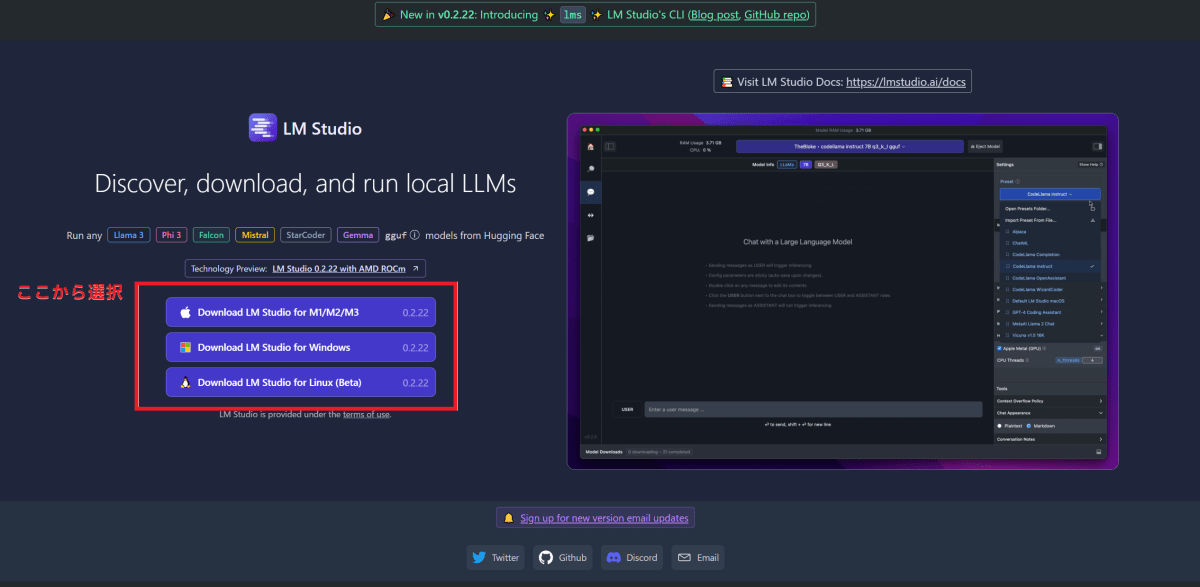Toggle left sidebar panel icon in app preview

[x=610, y=146]
